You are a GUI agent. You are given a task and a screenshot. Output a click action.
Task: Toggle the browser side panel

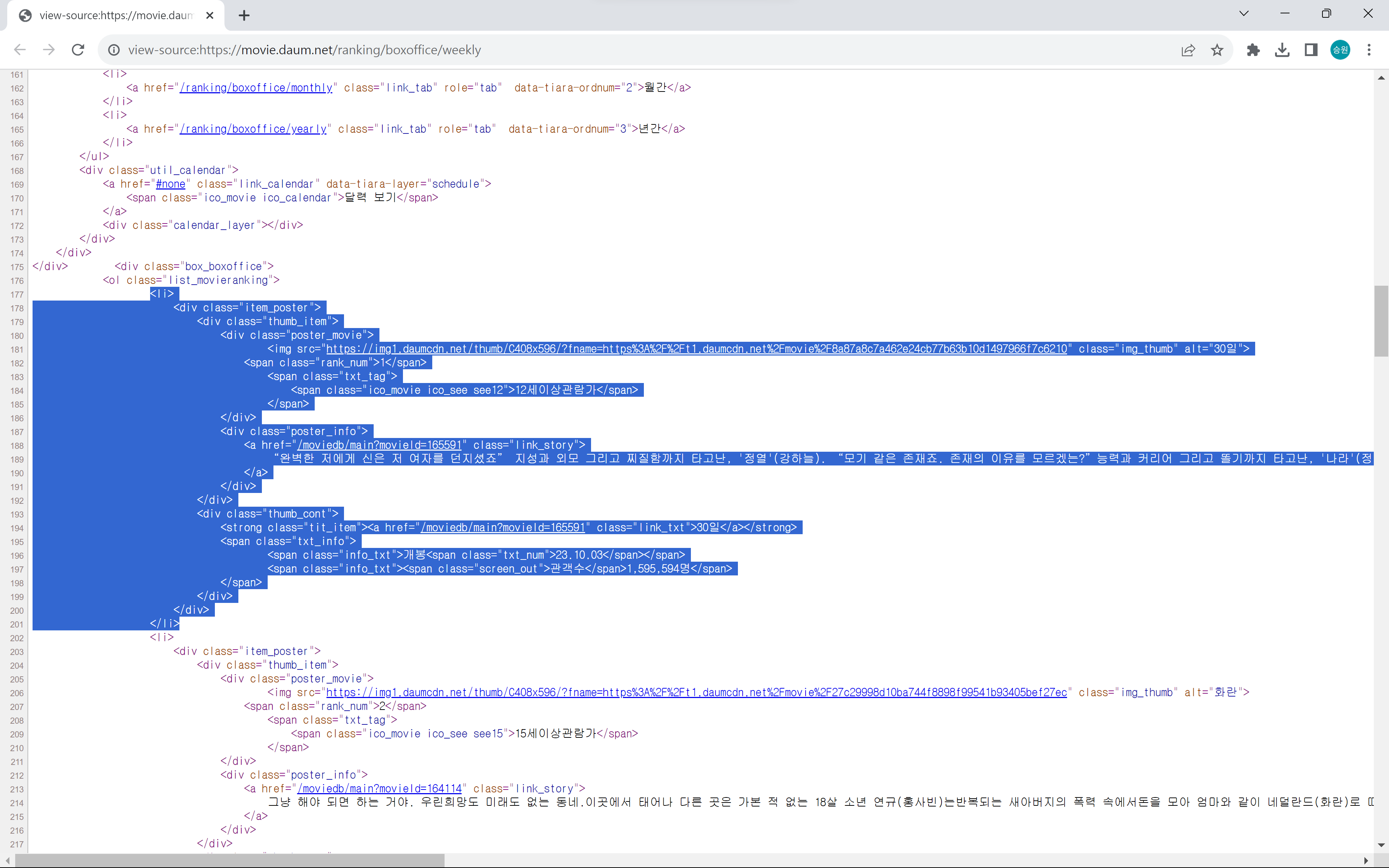point(1311,50)
